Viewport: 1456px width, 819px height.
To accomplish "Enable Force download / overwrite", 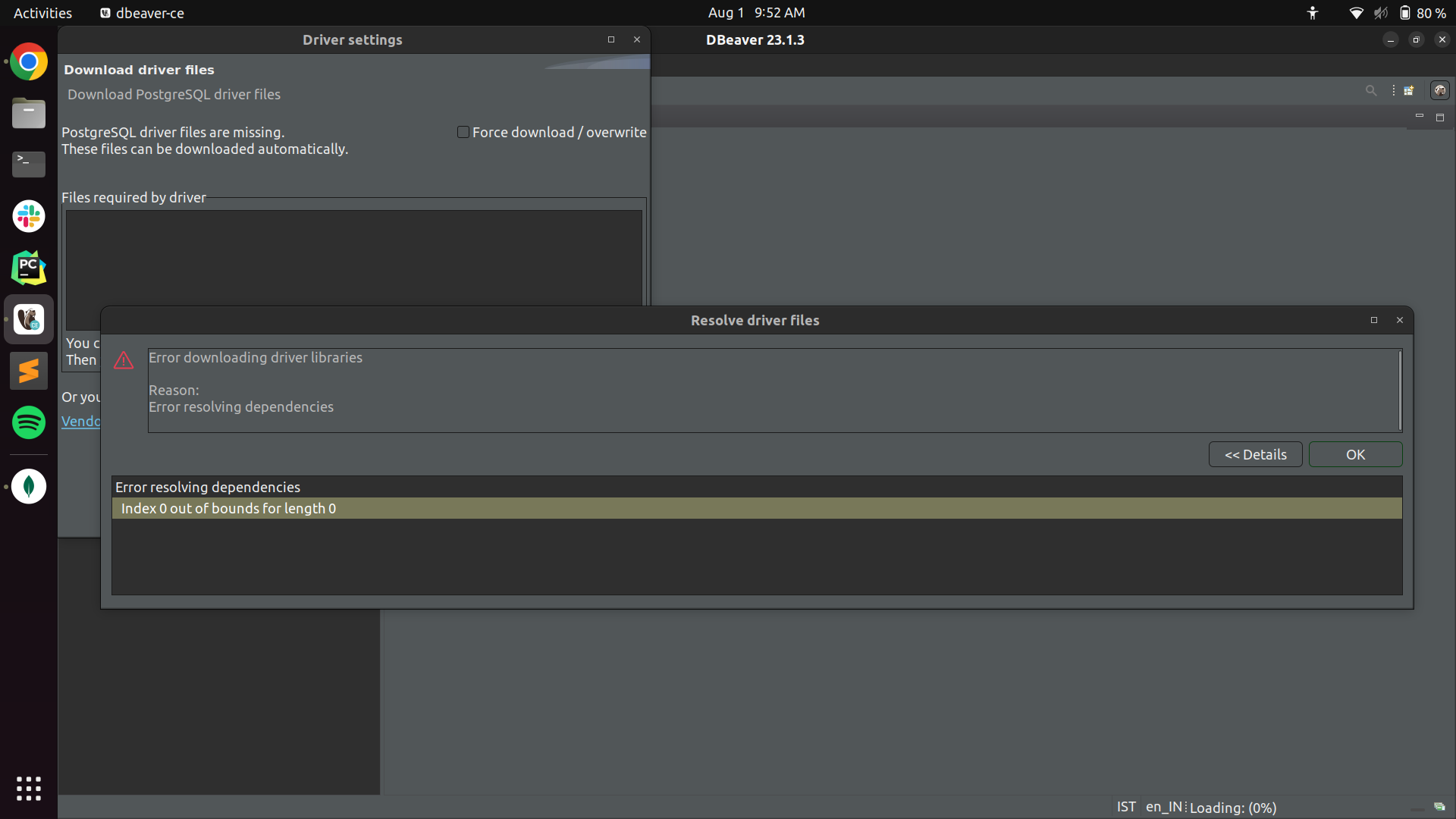I will (x=463, y=131).
